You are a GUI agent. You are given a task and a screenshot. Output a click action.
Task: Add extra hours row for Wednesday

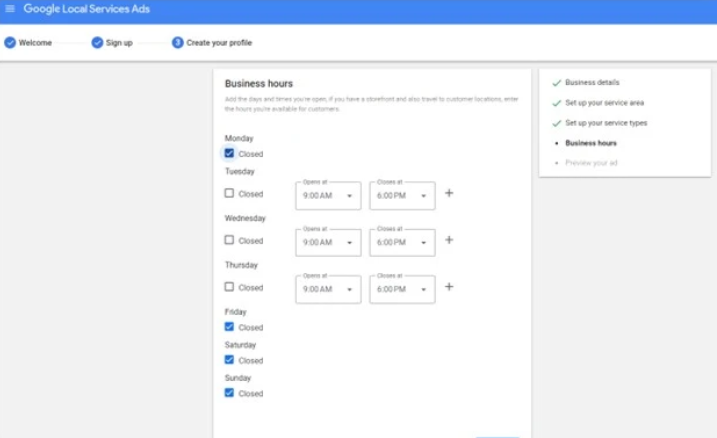point(449,240)
